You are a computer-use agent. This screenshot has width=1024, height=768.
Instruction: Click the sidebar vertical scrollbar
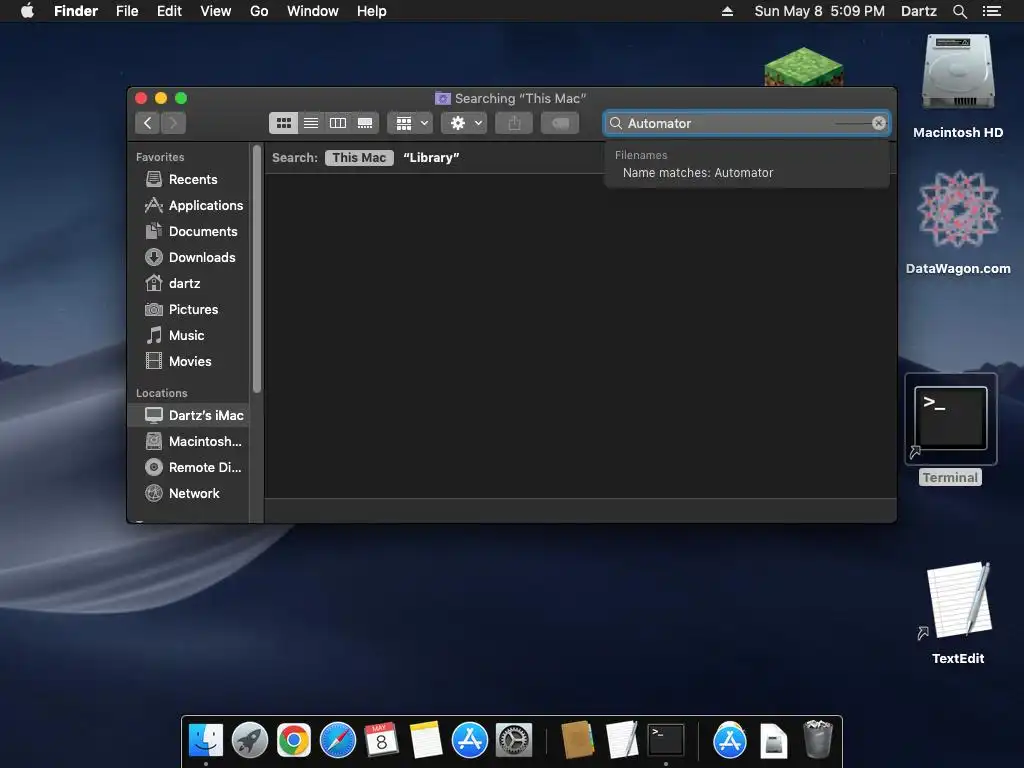tap(257, 269)
